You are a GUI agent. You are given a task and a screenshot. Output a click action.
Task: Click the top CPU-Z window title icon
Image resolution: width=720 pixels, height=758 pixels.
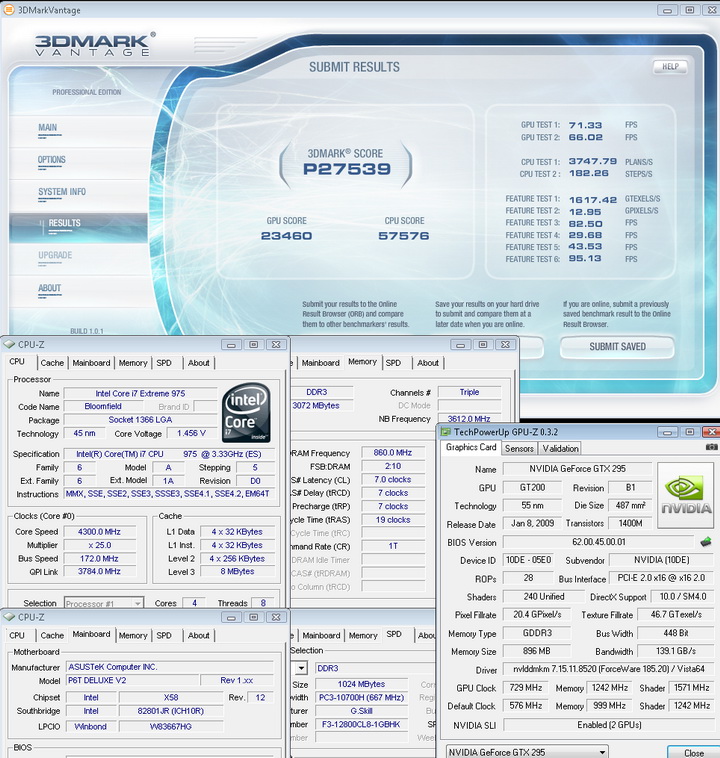pyautogui.click(x=9, y=344)
